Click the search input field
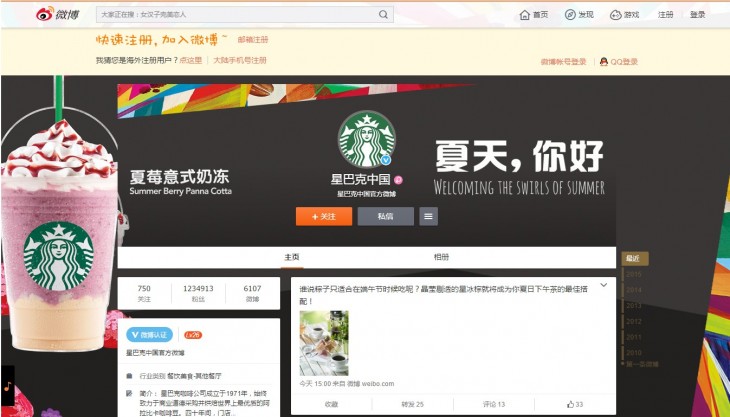Viewport: 730px width, 417px height. click(235, 15)
